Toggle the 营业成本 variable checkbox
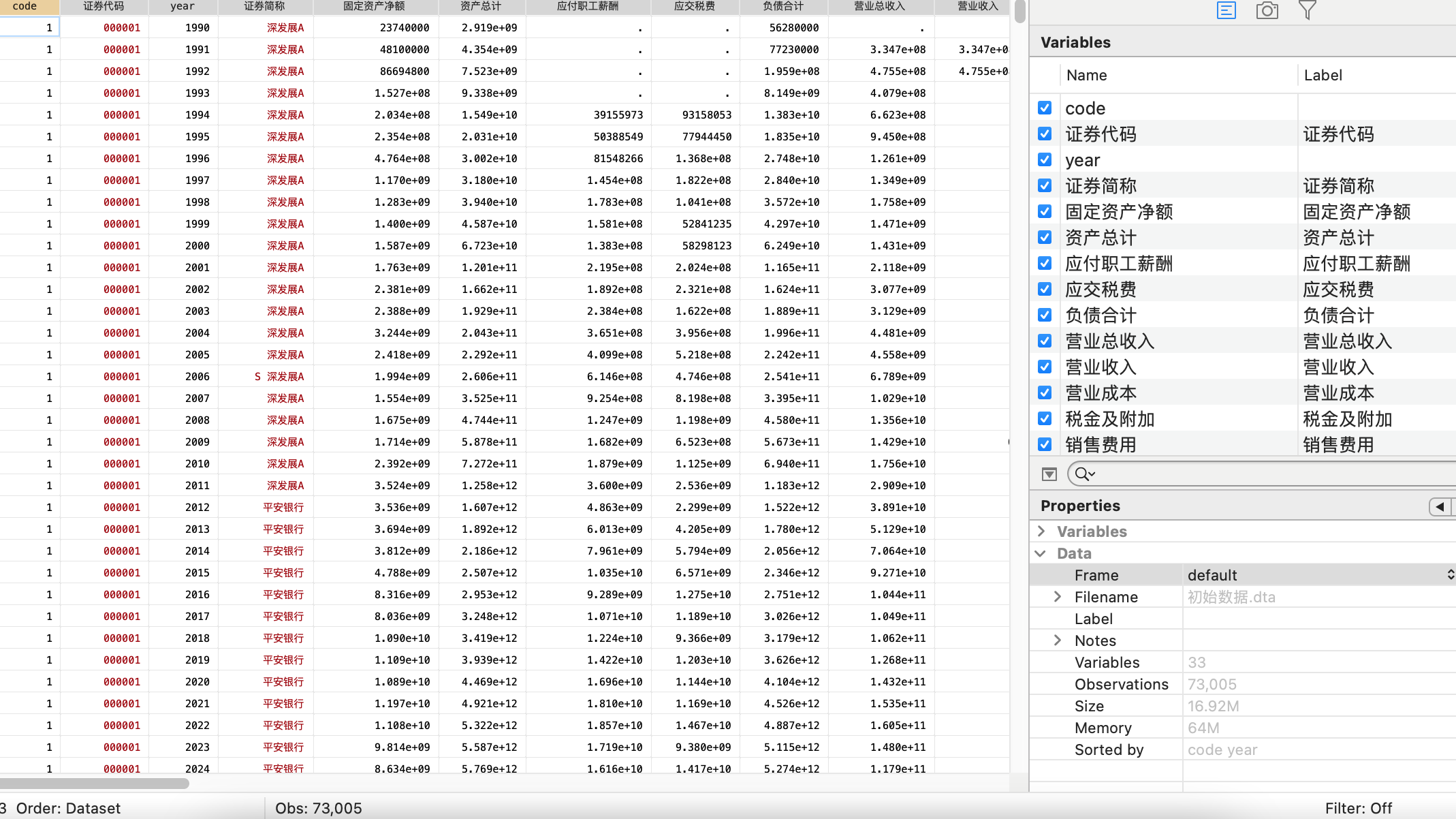 [1045, 392]
